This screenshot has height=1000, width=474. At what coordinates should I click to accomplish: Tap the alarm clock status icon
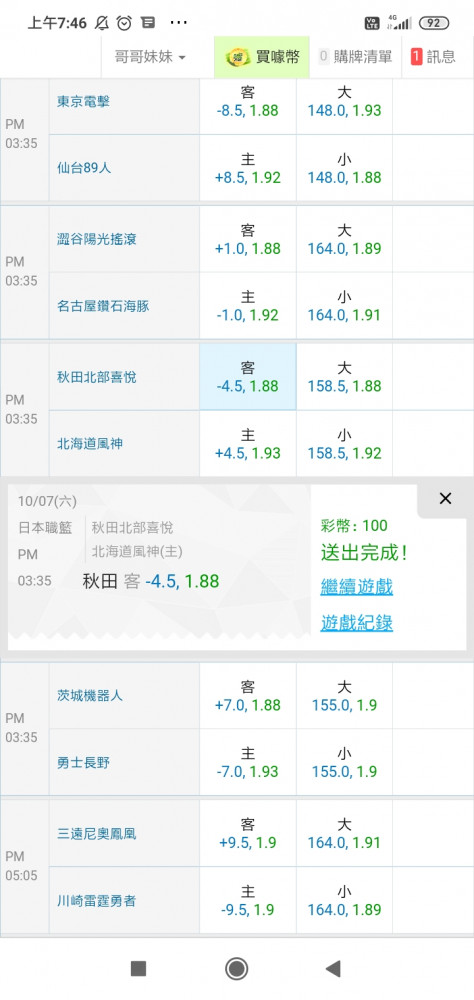(x=124, y=23)
